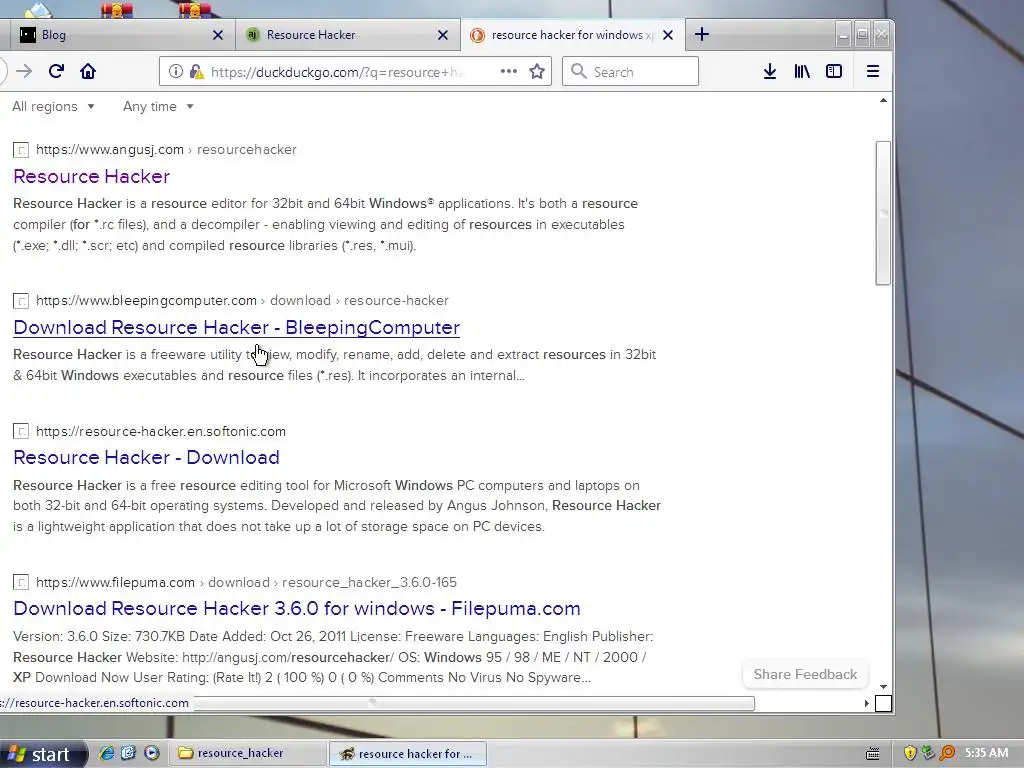Click the filepuma.com result favicon
Screen dimensions: 1024x768
(21, 583)
